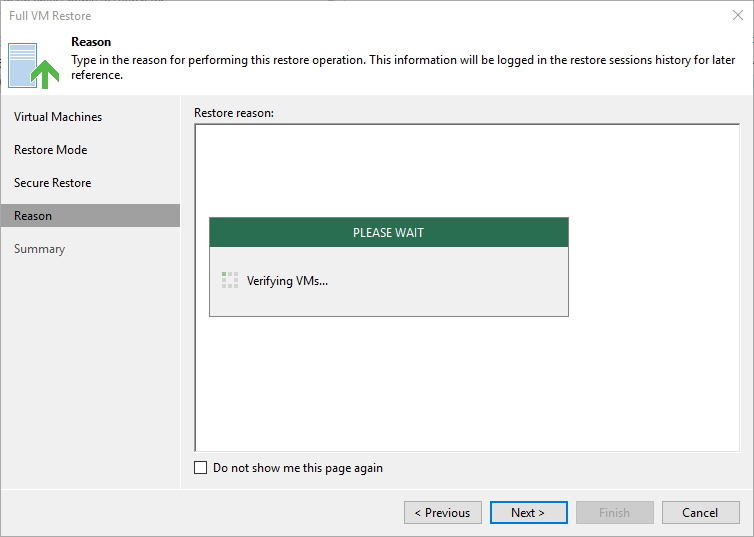The image size is (754, 537).
Task: Click the disabled Finish button
Action: coord(615,512)
